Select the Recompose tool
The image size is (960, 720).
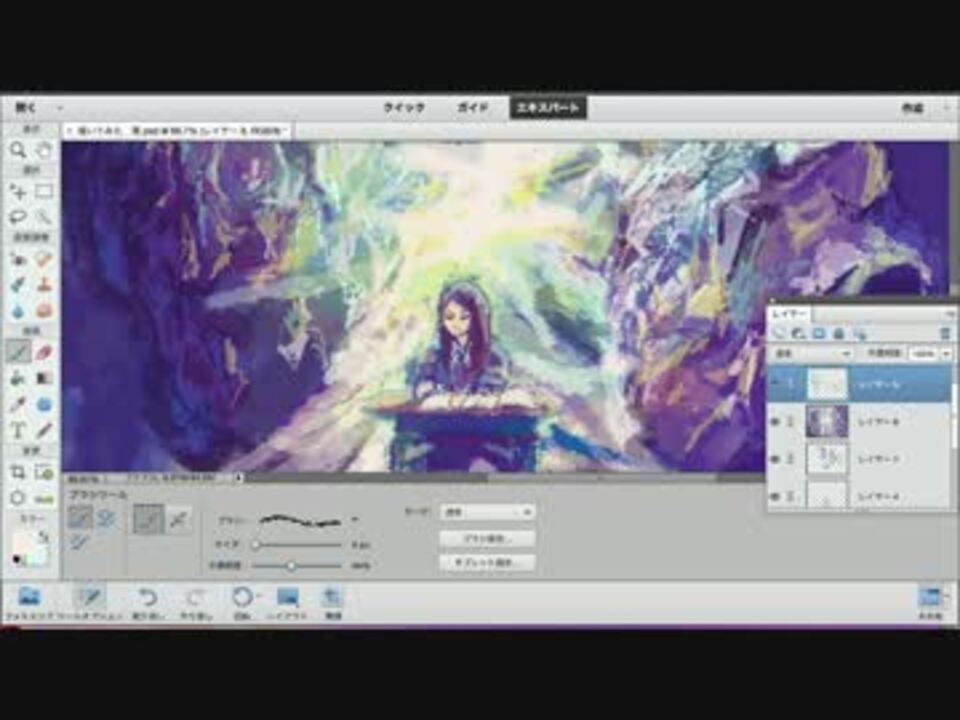tap(43, 472)
